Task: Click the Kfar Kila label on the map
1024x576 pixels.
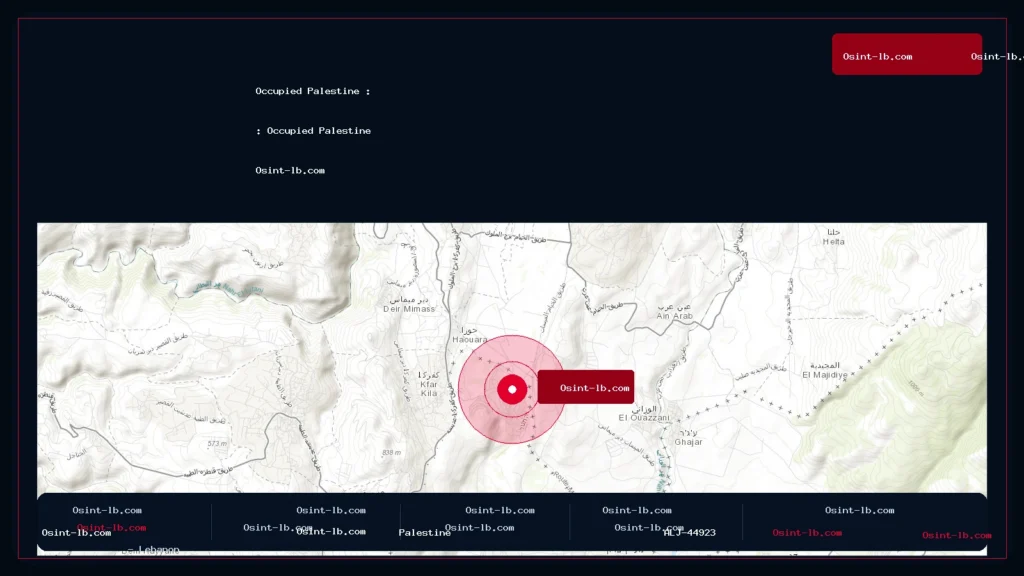Action: (429, 384)
